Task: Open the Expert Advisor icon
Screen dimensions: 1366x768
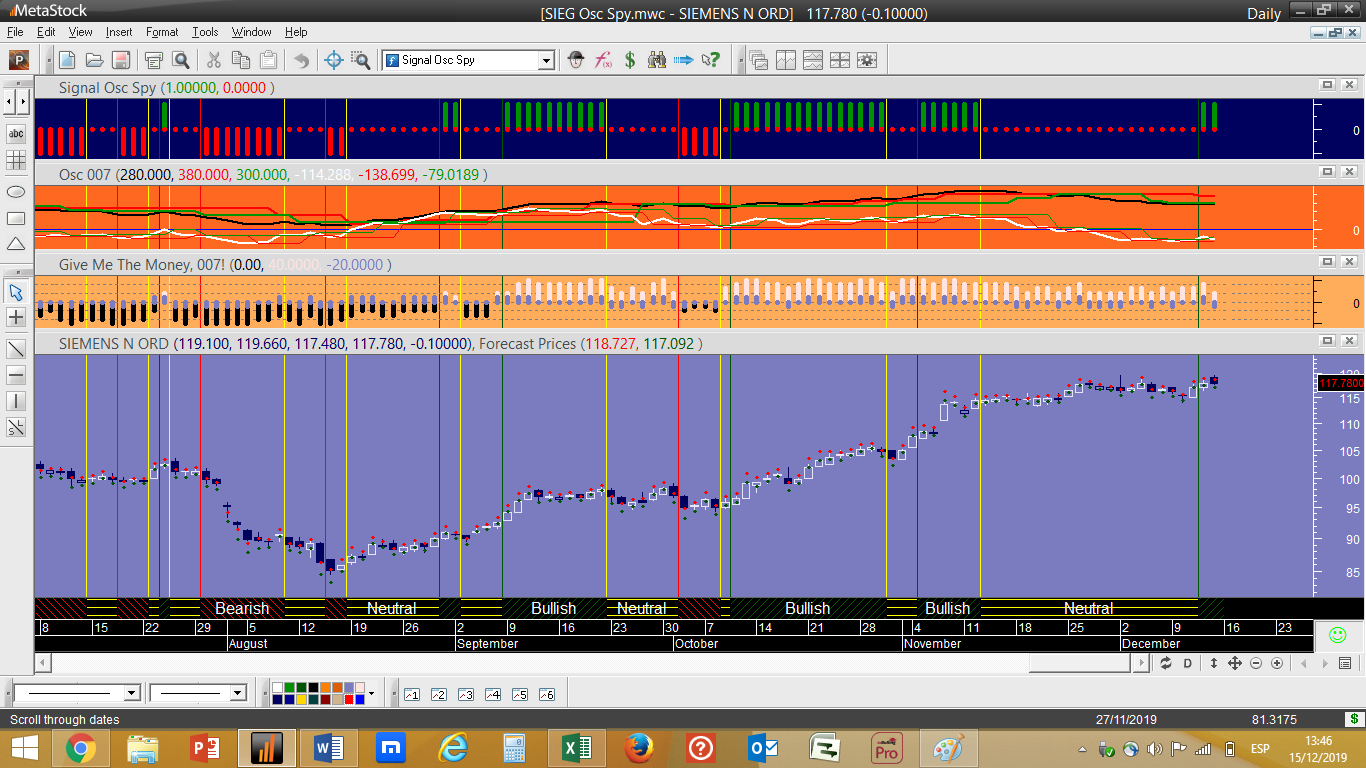Action: tap(576, 60)
